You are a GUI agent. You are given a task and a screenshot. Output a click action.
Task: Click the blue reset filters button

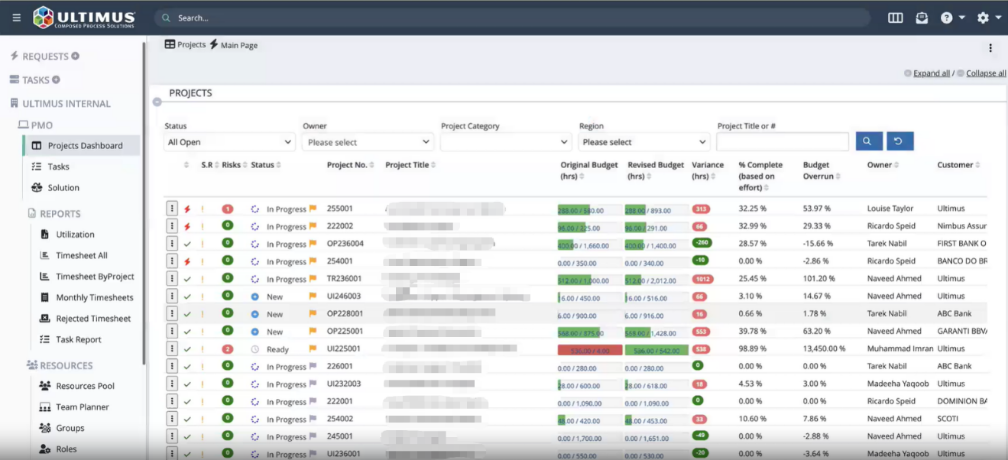click(900, 141)
